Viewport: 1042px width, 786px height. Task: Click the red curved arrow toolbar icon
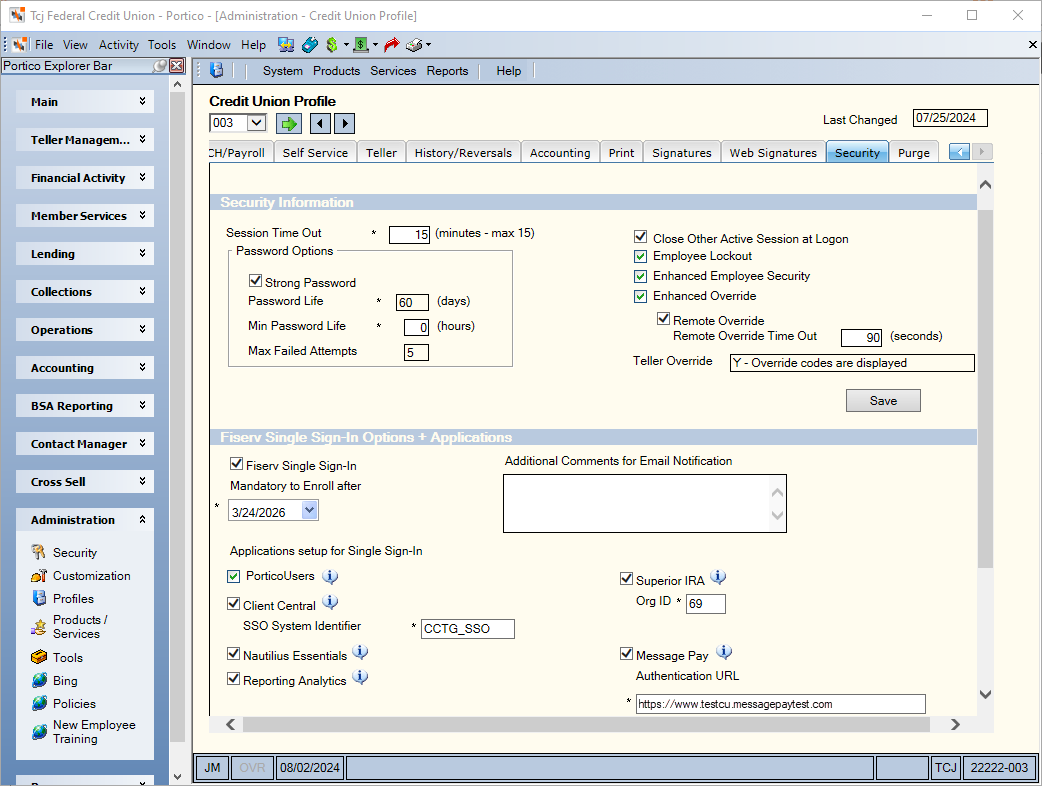point(391,45)
